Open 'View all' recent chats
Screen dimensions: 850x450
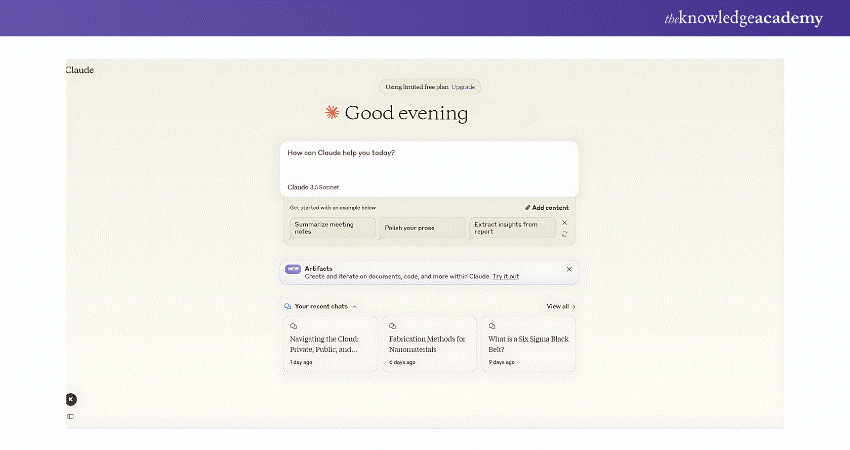(560, 306)
